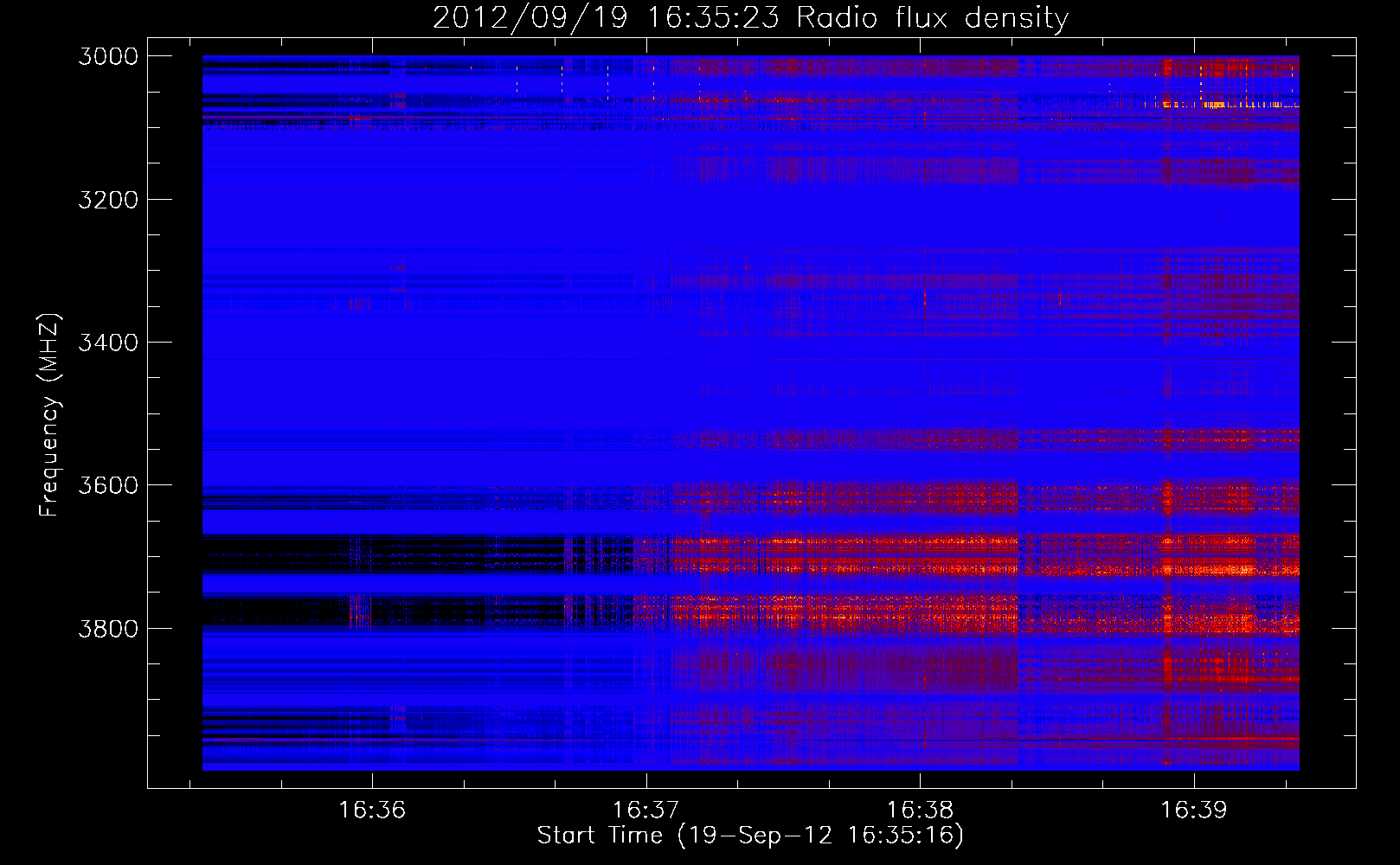Viewport: 1400px width, 865px height.
Task: Click the 3400 frequency axis label
Action: 108,343
